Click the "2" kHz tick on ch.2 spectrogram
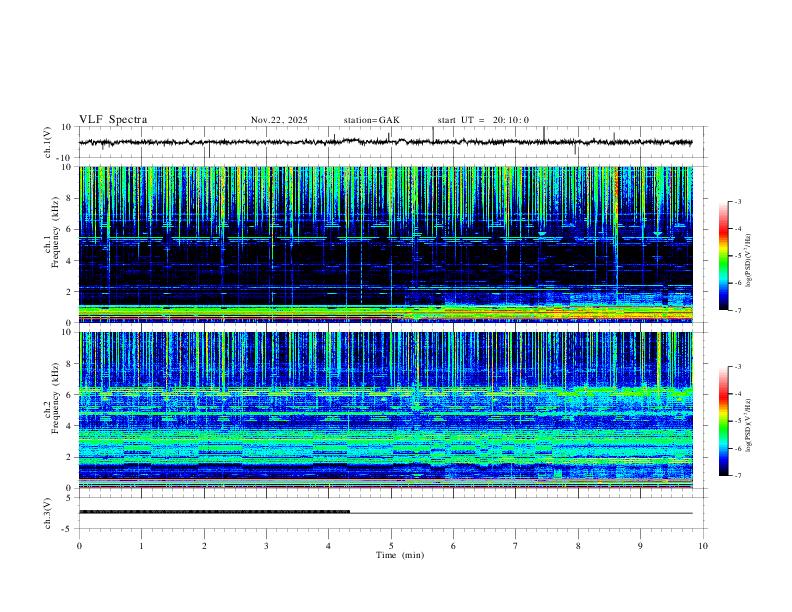The width and height of the screenshot is (792, 612). (x=69, y=457)
